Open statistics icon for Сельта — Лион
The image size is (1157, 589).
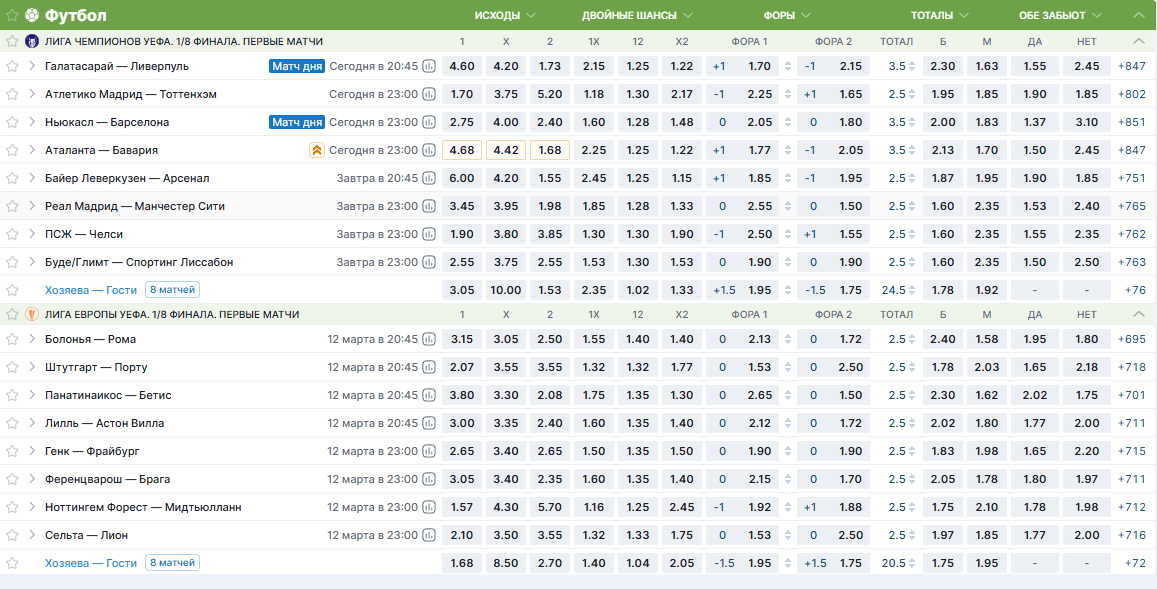click(x=429, y=535)
